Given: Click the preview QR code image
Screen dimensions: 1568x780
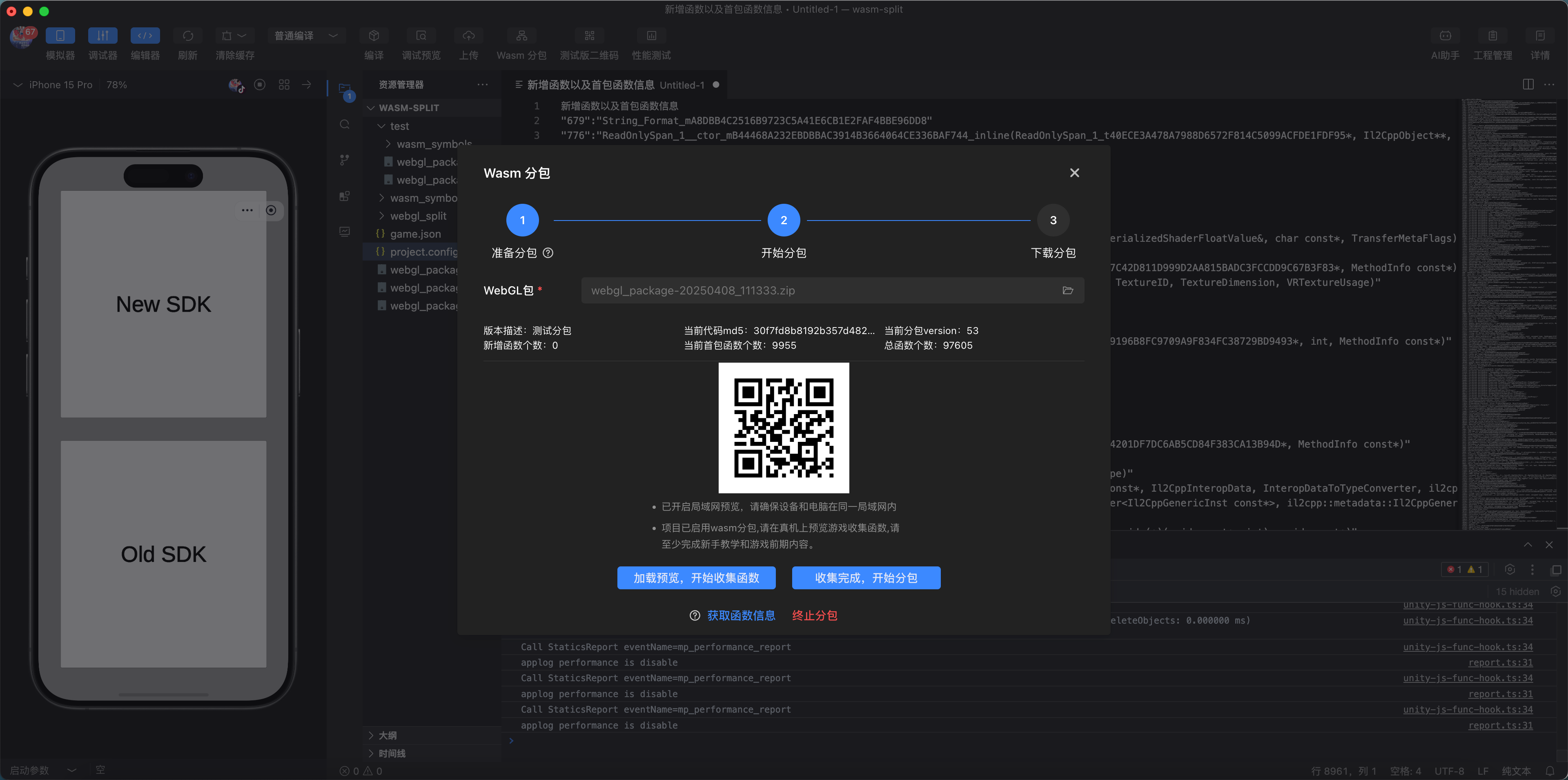Looking at the screenshot, I should (x=784, y=428).
